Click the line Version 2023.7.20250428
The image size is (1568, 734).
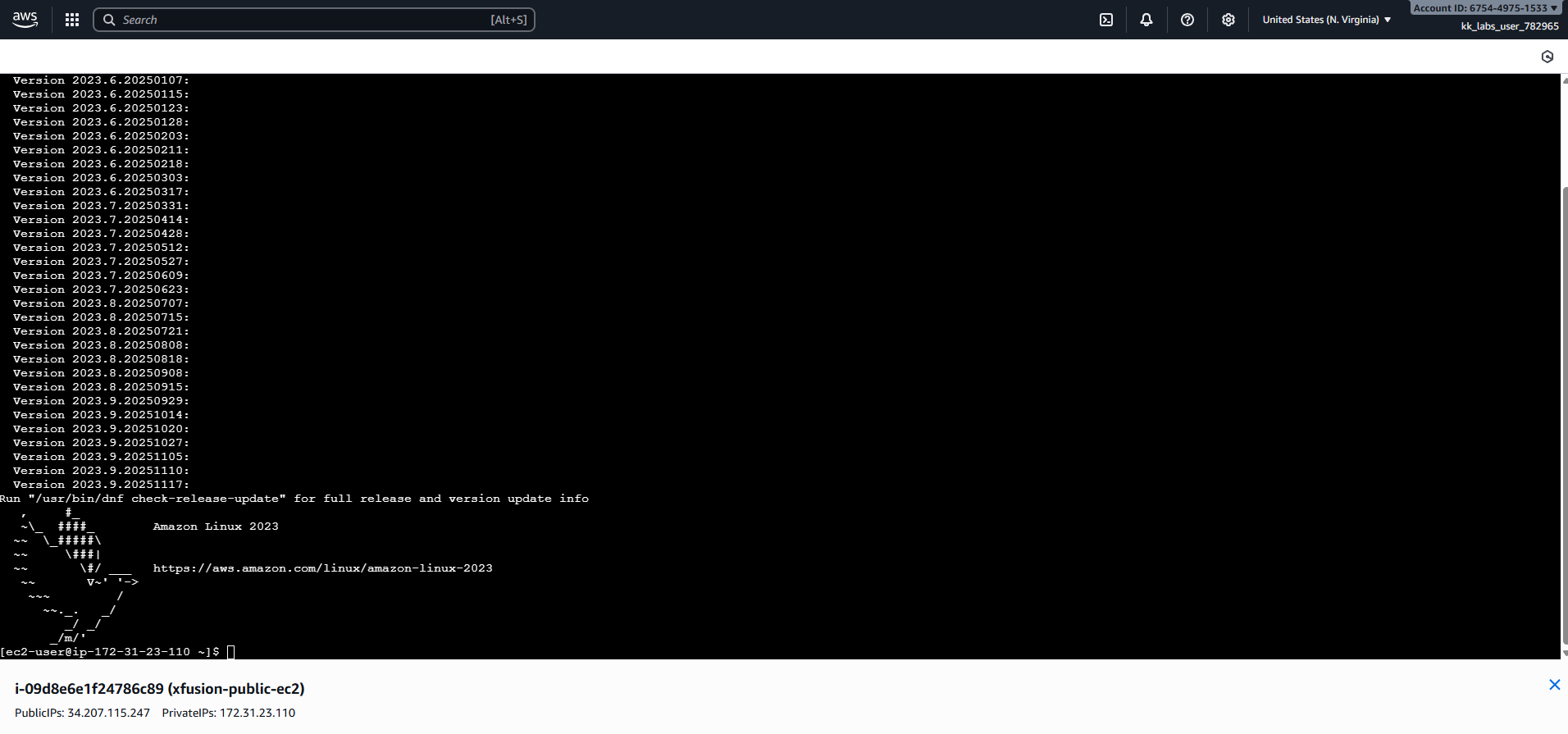click(101, 234)
